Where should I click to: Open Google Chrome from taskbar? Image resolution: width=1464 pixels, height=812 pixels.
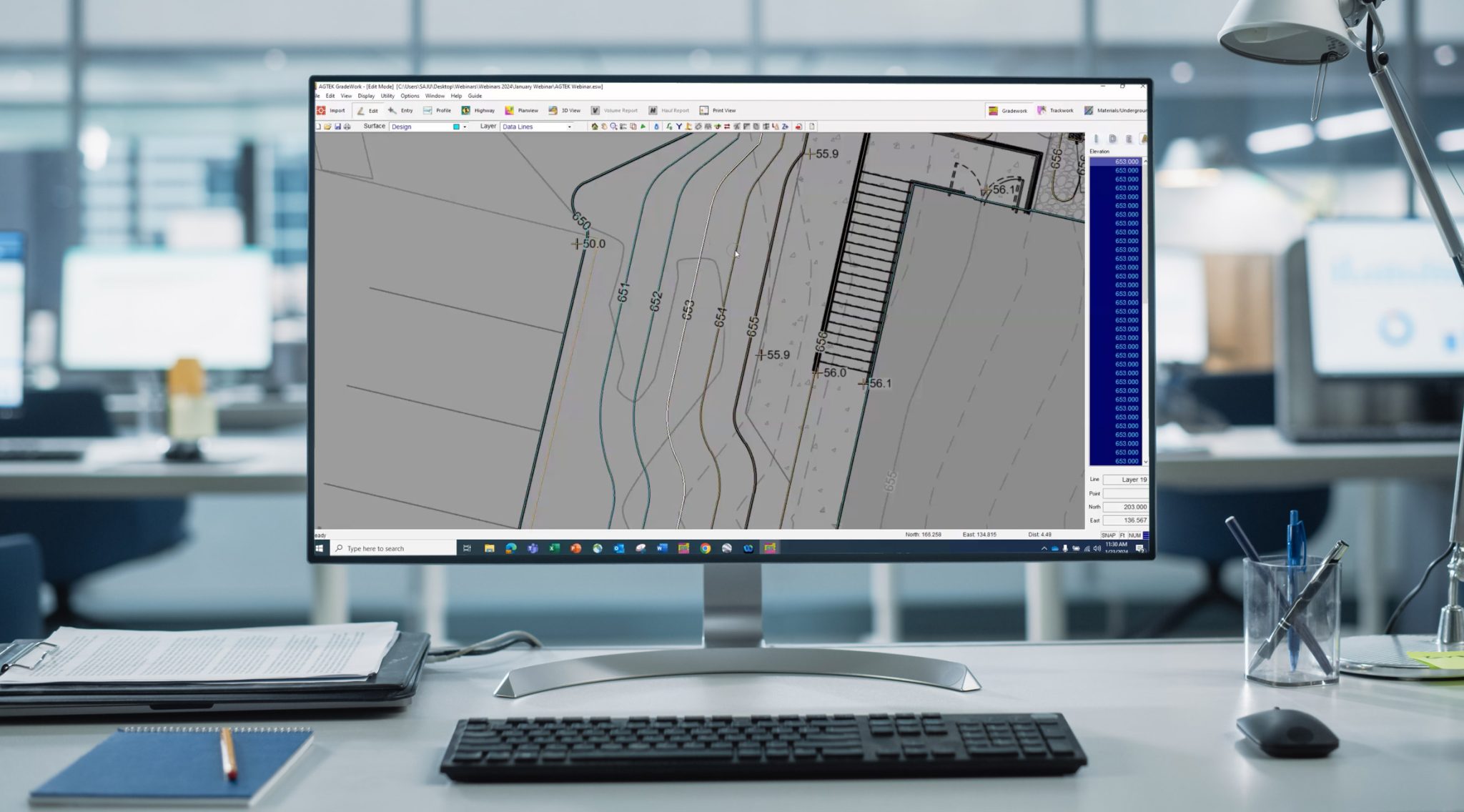[706, 548]
